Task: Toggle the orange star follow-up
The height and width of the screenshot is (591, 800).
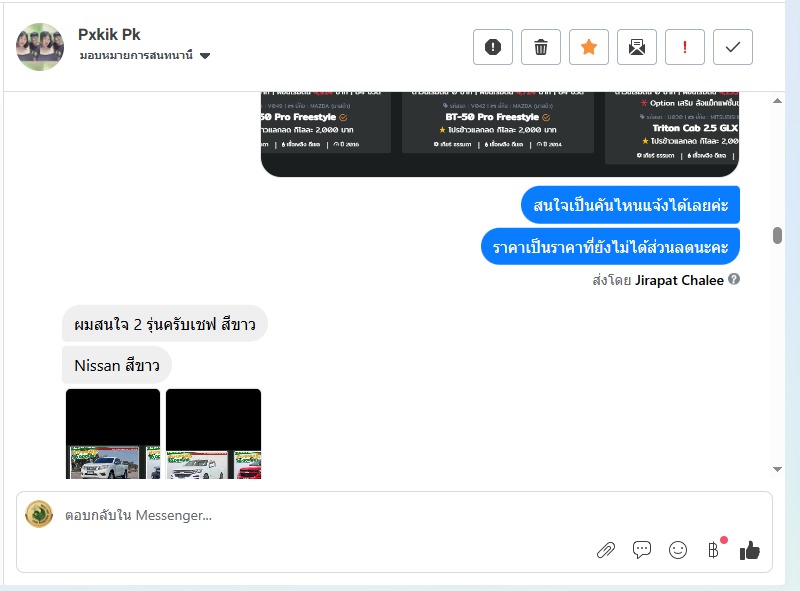Action: tap(588, 47)
